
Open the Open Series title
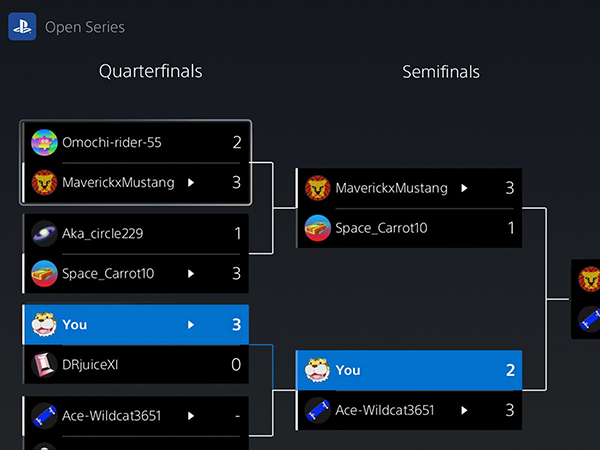click(85, 27)
